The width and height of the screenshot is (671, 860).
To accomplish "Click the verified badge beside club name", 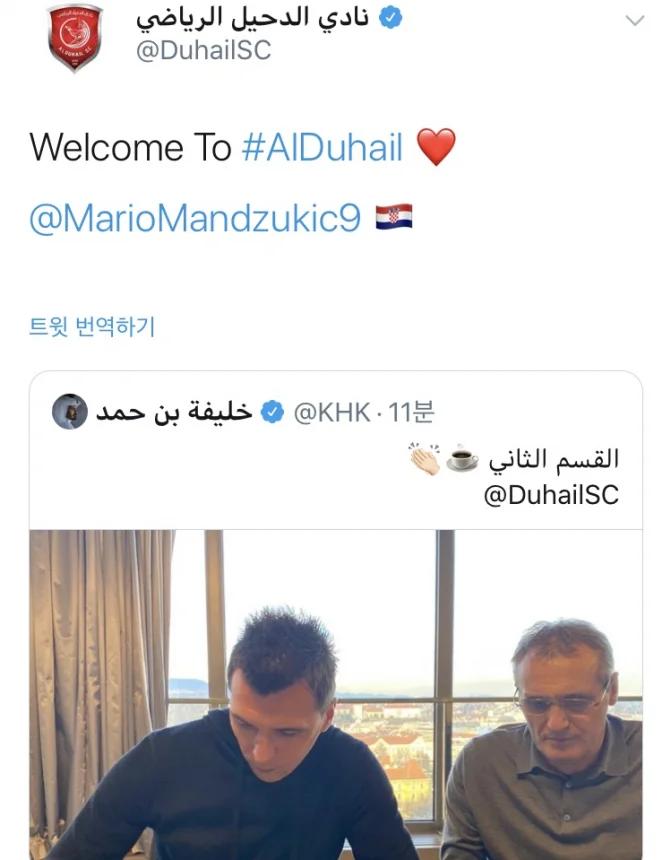I will 391,18.
